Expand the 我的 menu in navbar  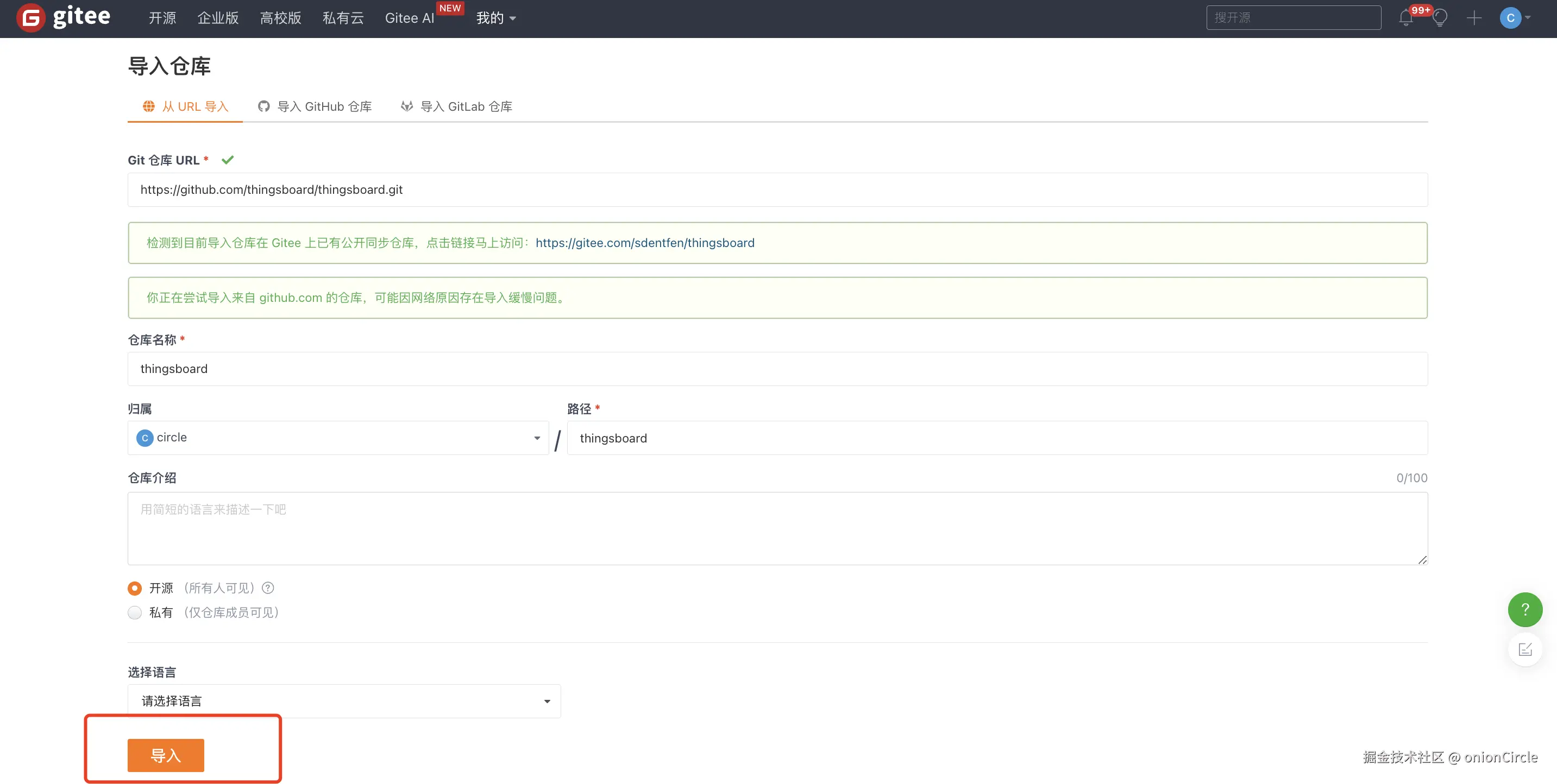(x=495, y=18)
